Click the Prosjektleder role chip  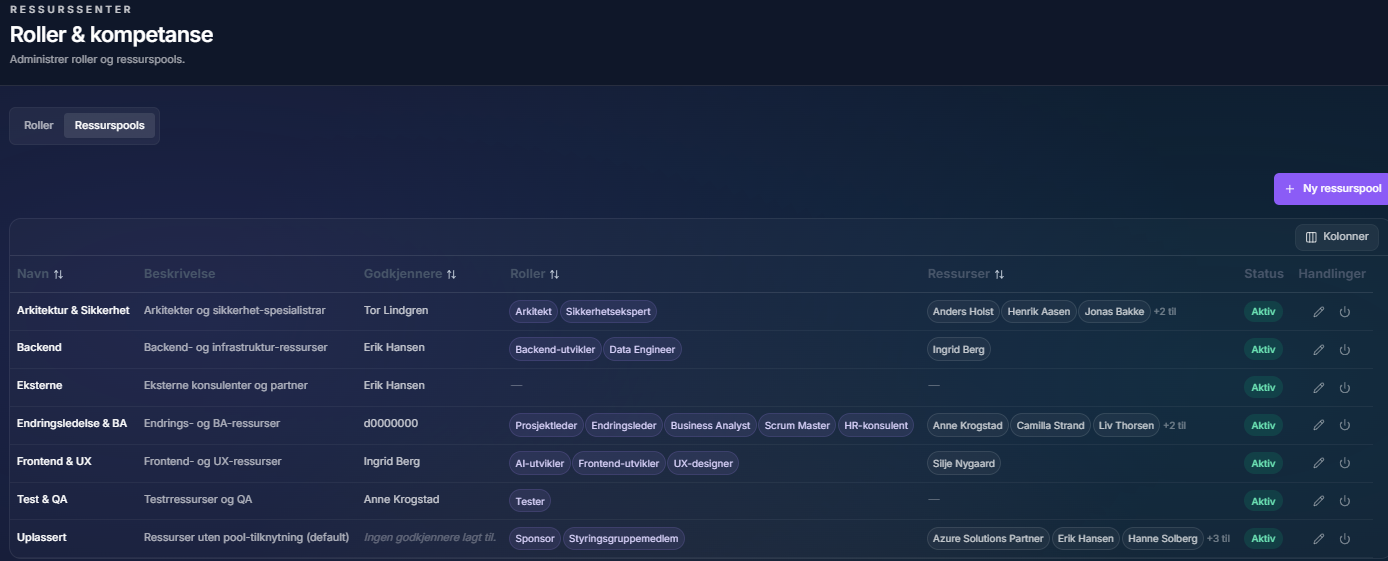click(546, 426)
